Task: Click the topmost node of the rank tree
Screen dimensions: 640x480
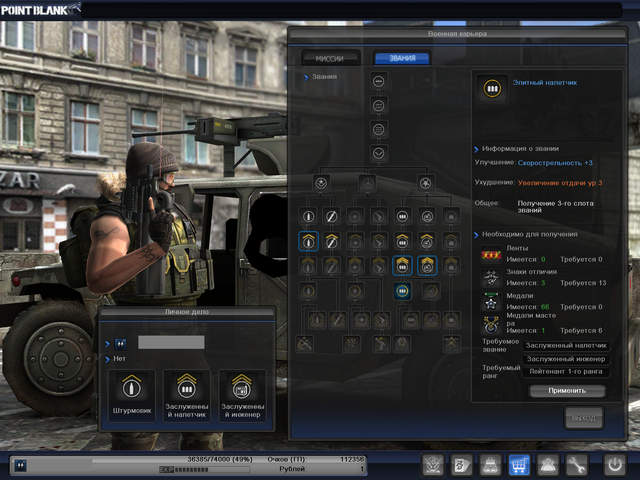Action: pos(379,80)
